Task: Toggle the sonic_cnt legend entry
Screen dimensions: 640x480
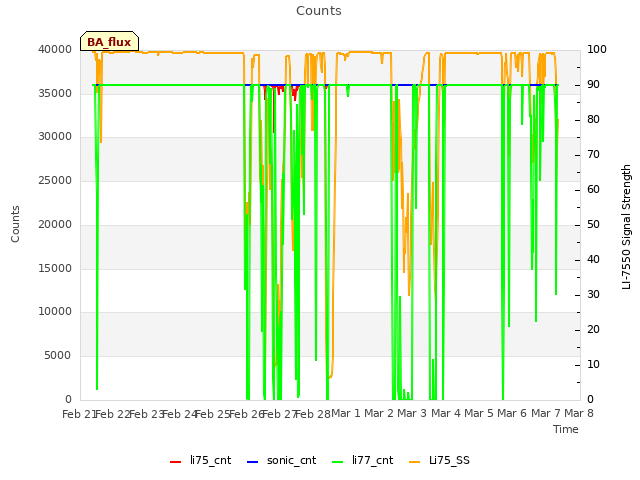Action: (x=282, y=461)
